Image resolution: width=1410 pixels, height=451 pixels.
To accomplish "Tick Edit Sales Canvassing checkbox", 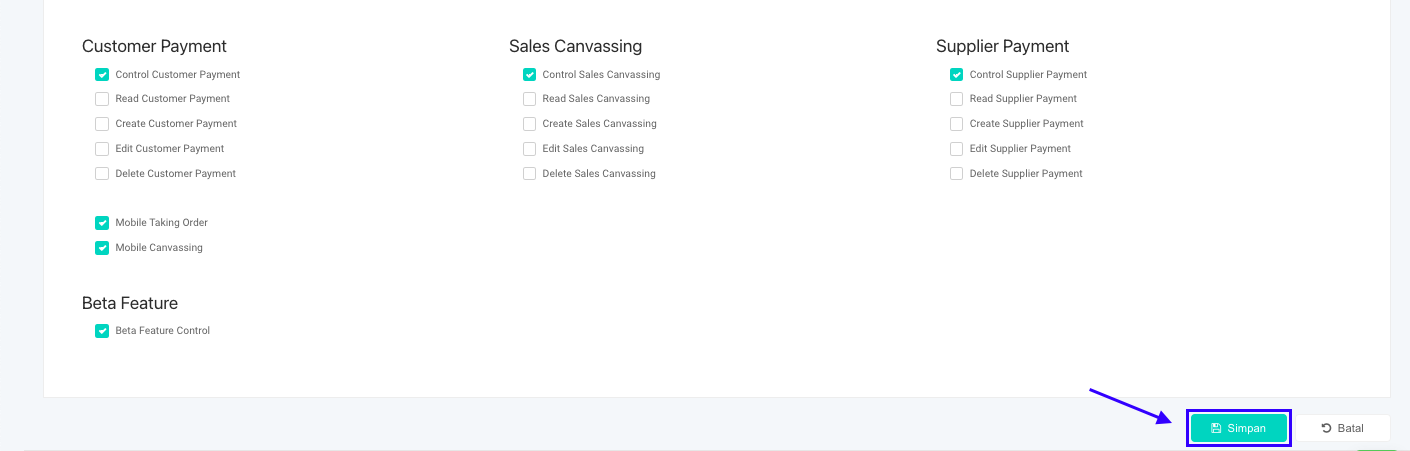I will [x=529, y=149].
